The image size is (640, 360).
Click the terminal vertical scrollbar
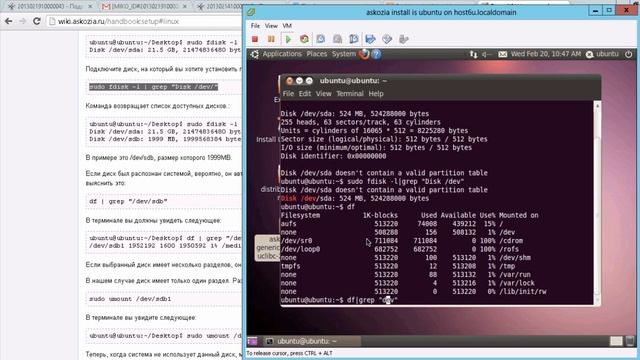pyautogui.click(x=597, y=202)
